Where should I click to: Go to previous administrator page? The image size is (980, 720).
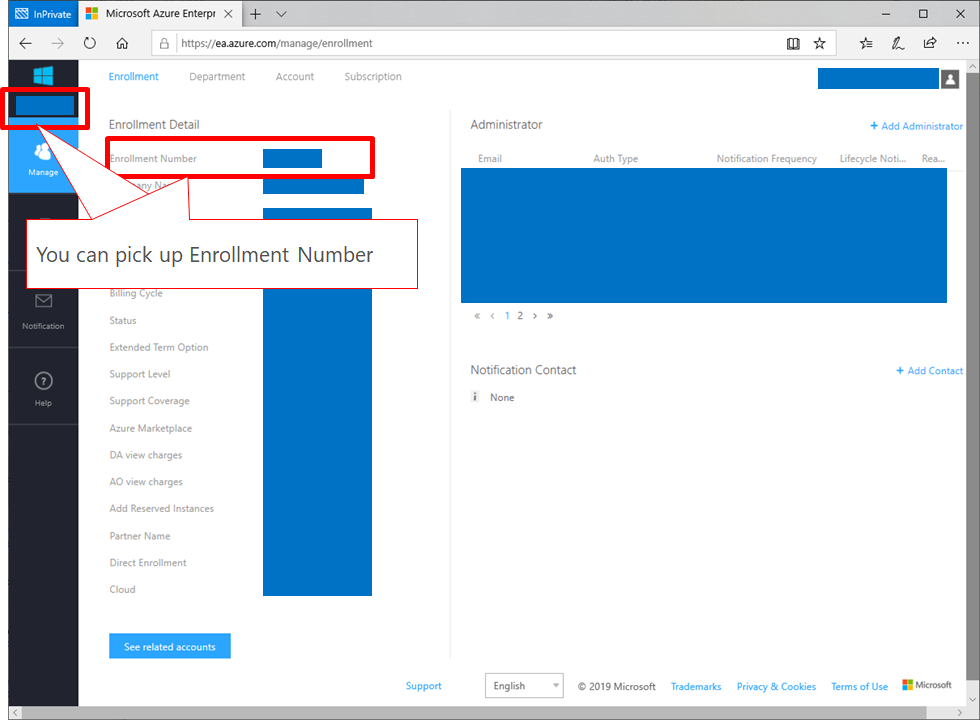492,316
